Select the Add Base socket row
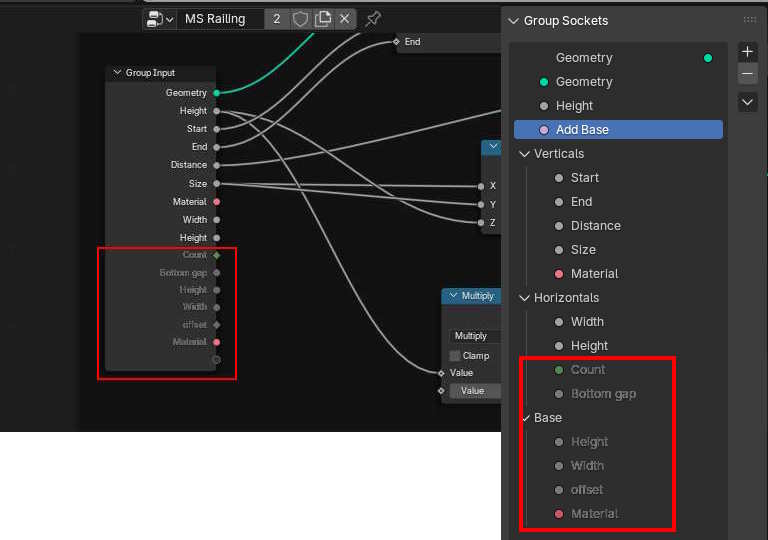The height and width of the screenshot is (540, 768). (618, 130)
